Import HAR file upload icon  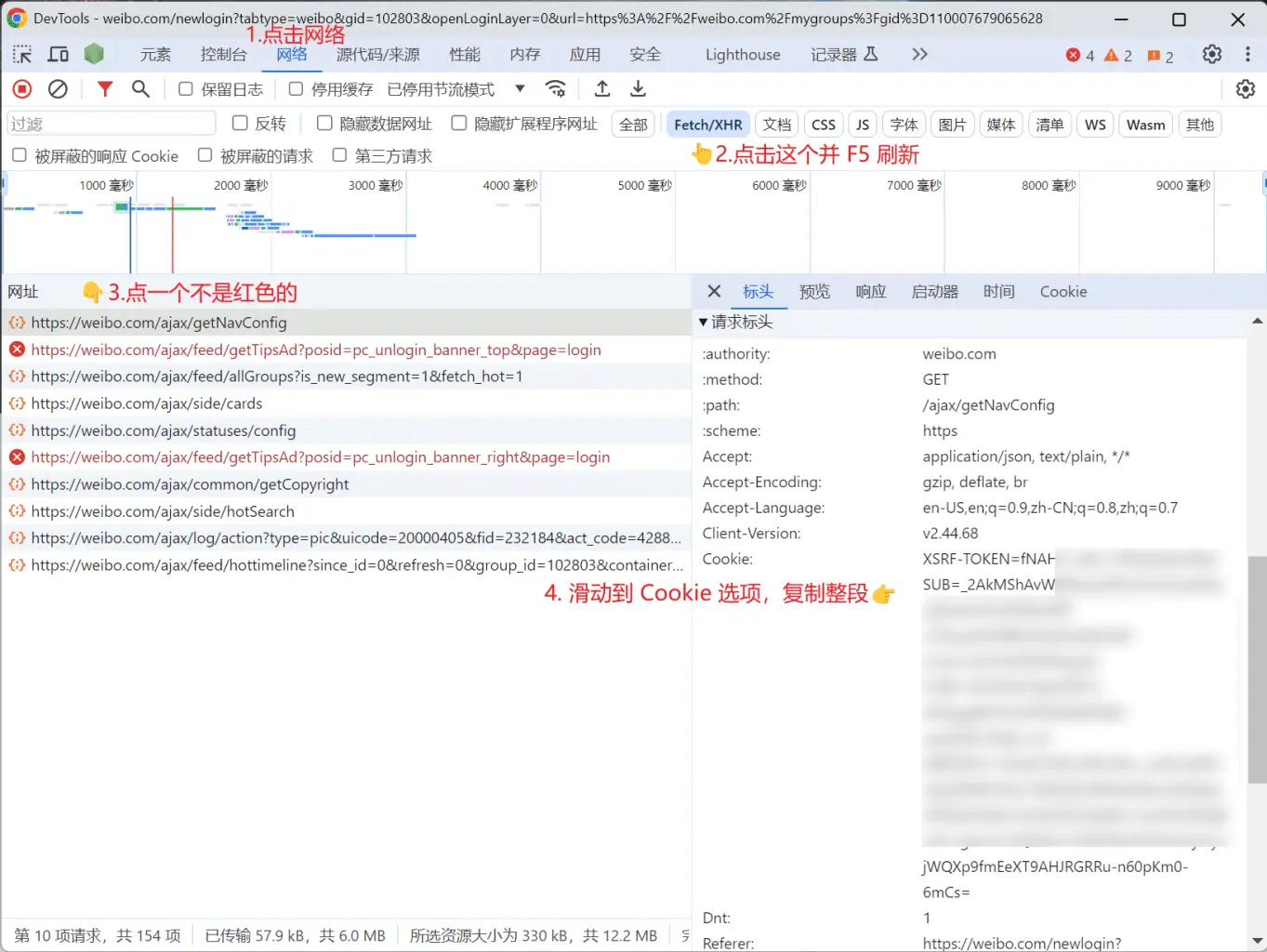[602, 89]
